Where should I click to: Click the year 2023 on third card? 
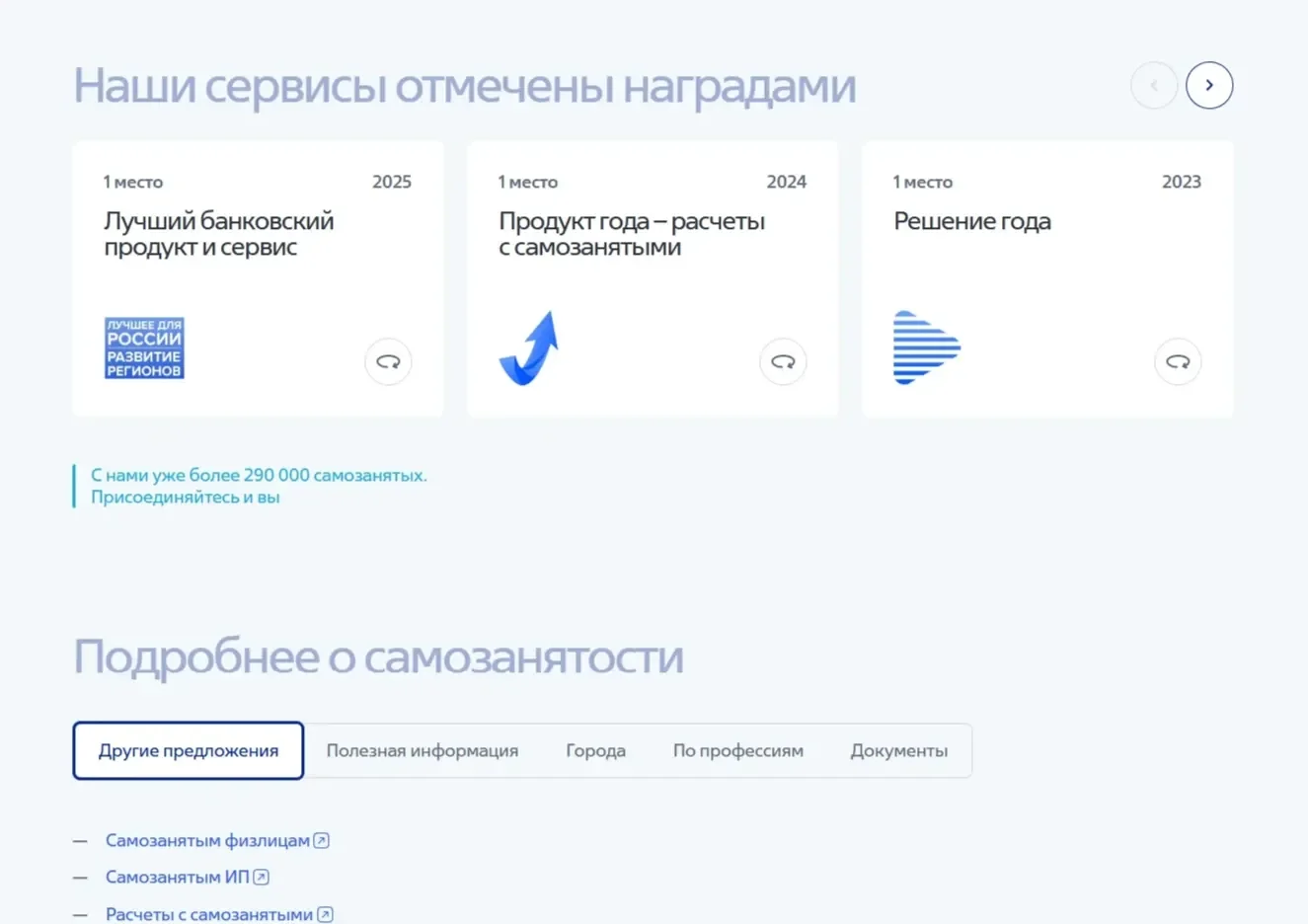pos(1182,182)
